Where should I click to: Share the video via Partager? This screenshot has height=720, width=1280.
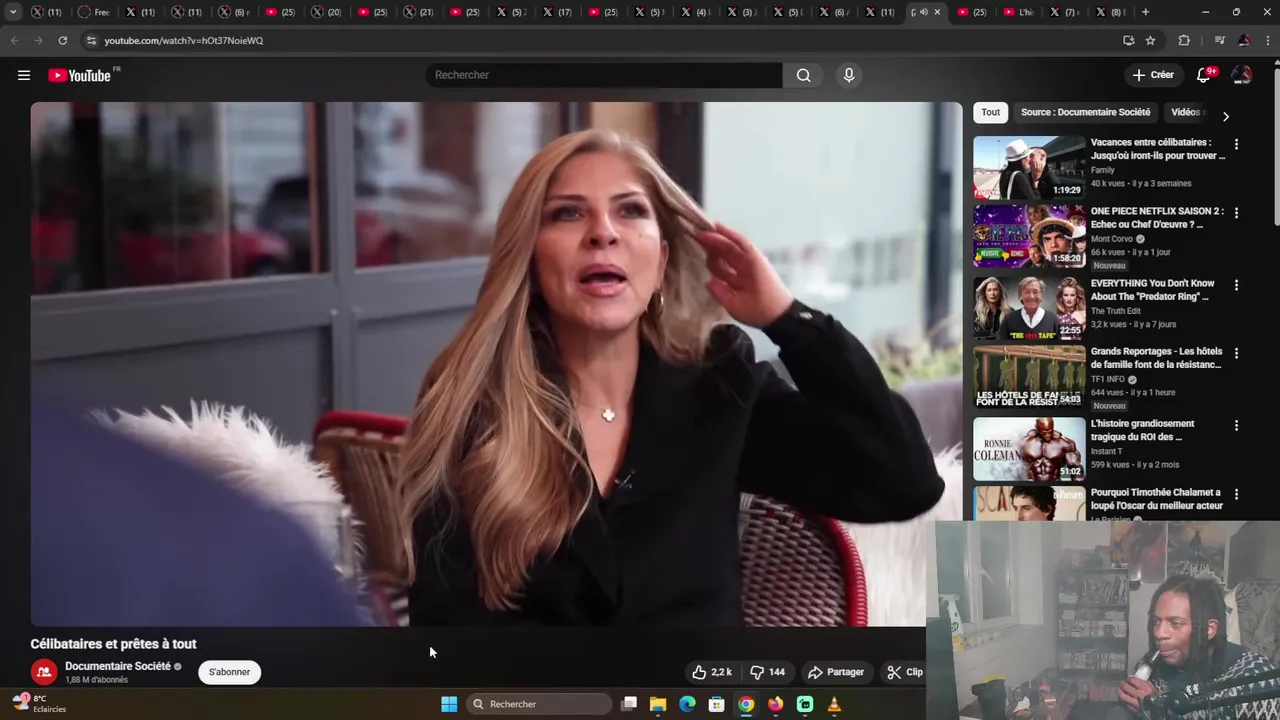point(836,672)
